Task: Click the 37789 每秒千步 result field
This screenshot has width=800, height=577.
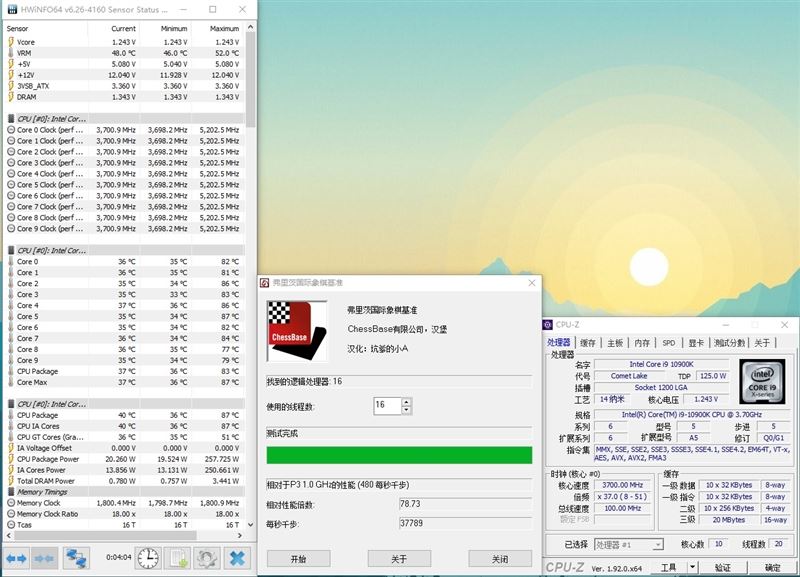Action: coord(465,523)
